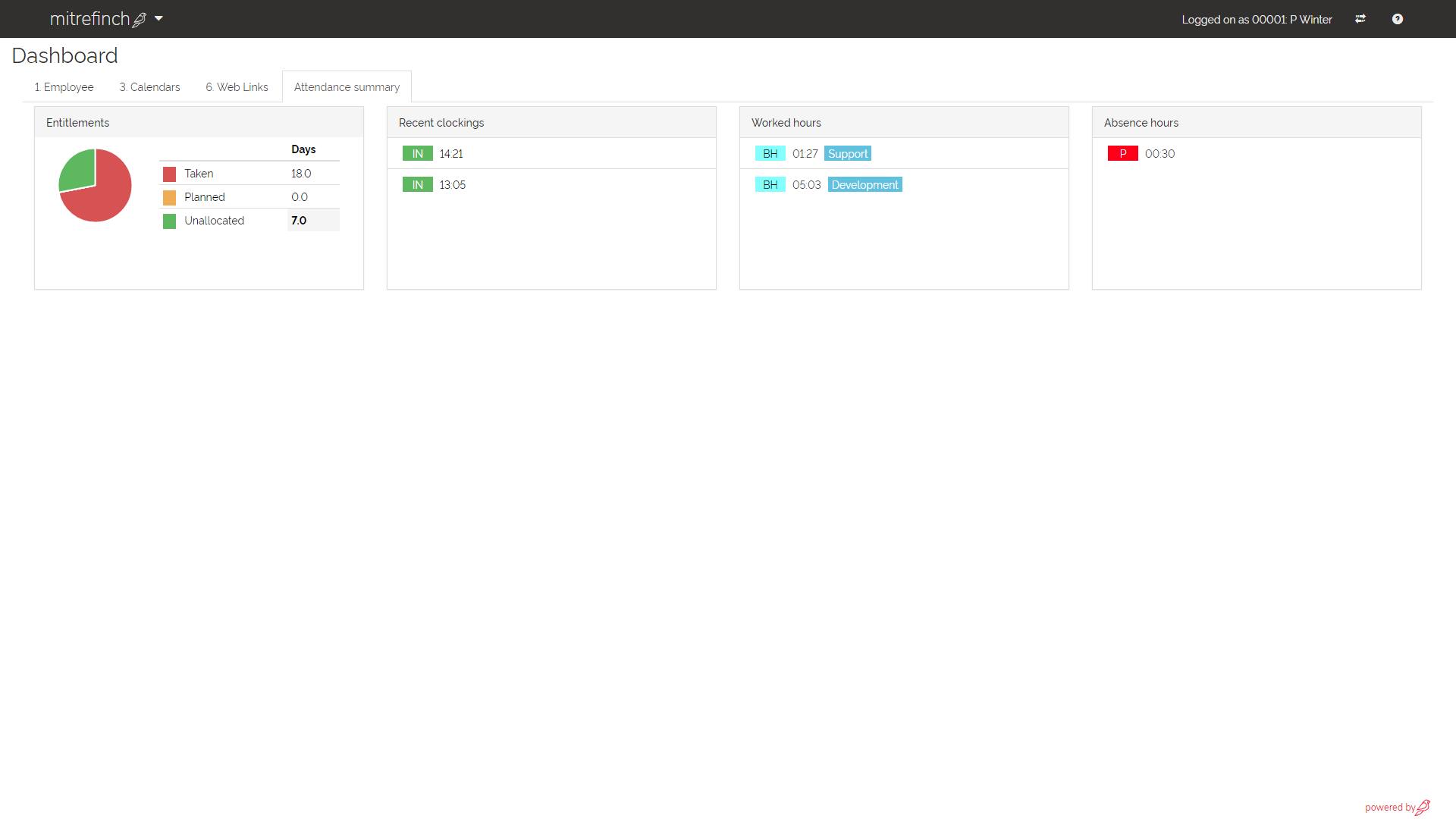Viewport: 1456px width, 819px height.
Task: Expand the Development category label
Action: pos(864,184)
